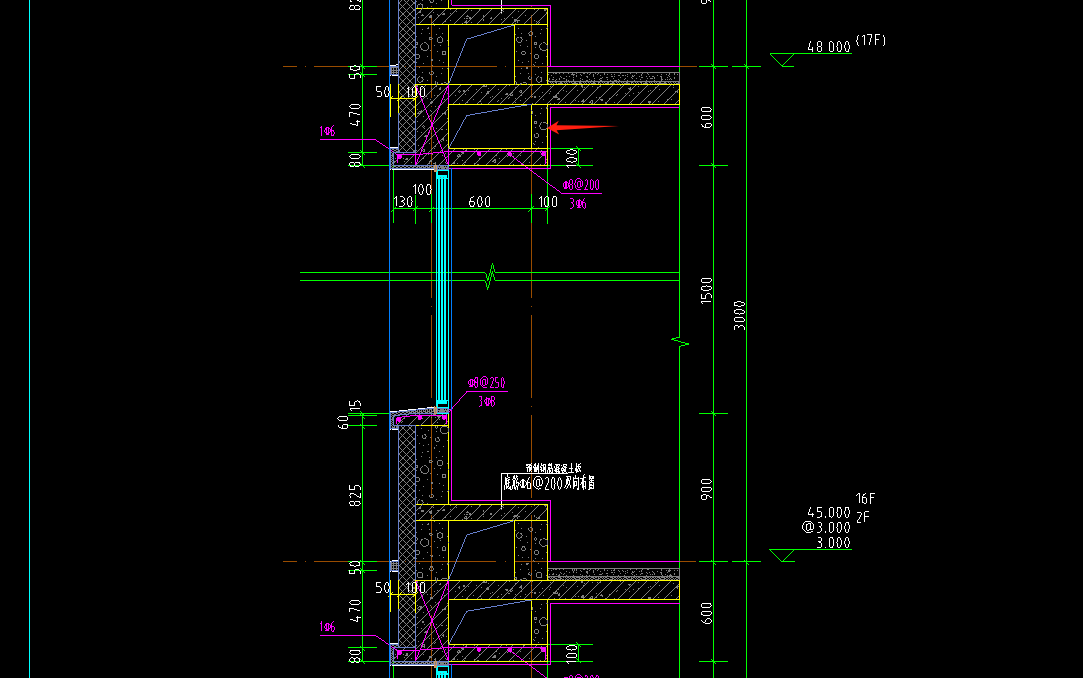The height and width of the screenshot is (678, 1083).
Task: Select the (17F) floor label
Action: (870, 40)
